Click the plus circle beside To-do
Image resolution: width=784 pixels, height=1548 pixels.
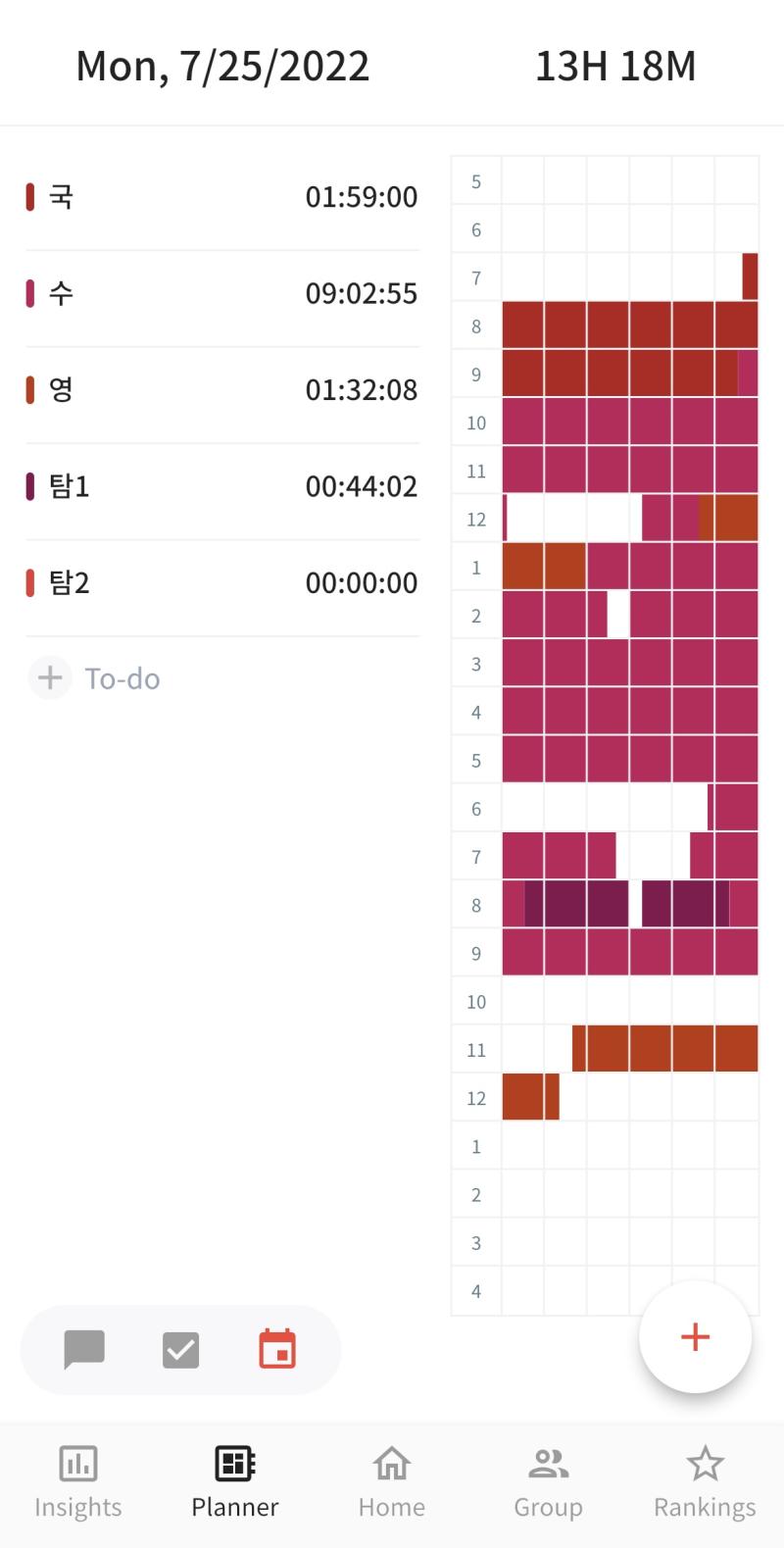(50, 677)
